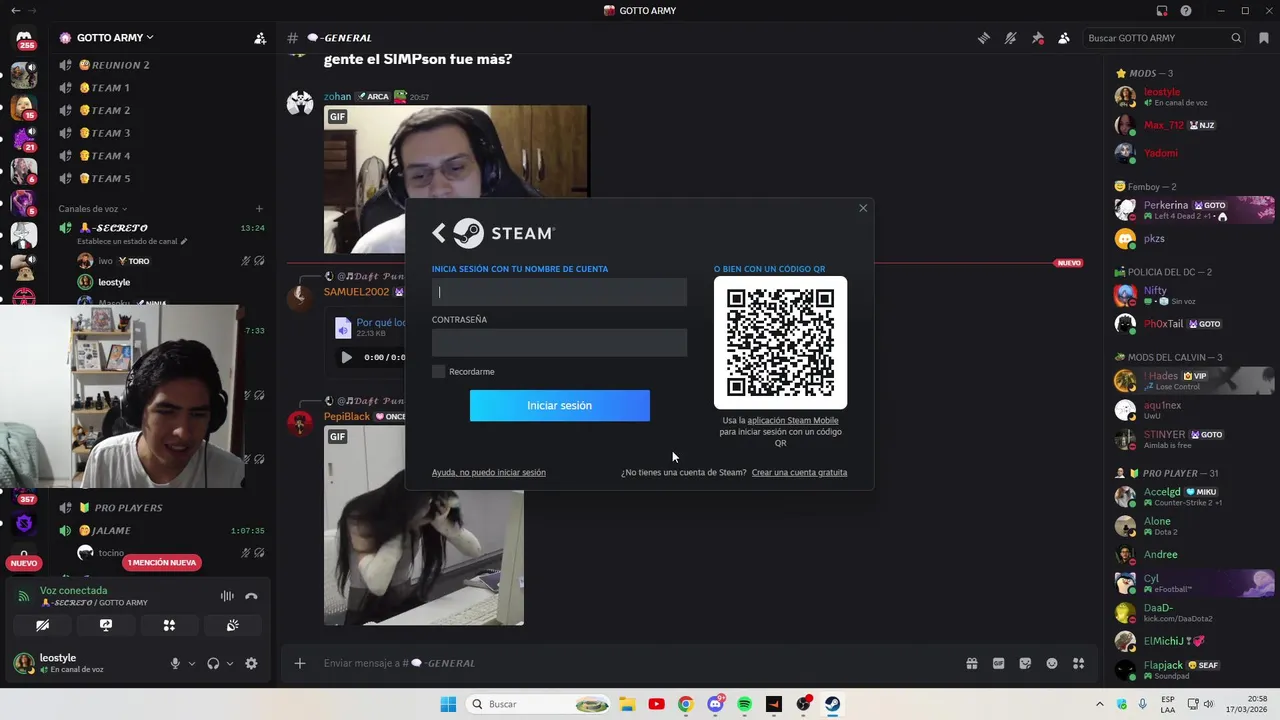Go back with Steam login arrow
The width and height of the screenshot is (1280, 720).
point(438,233)
